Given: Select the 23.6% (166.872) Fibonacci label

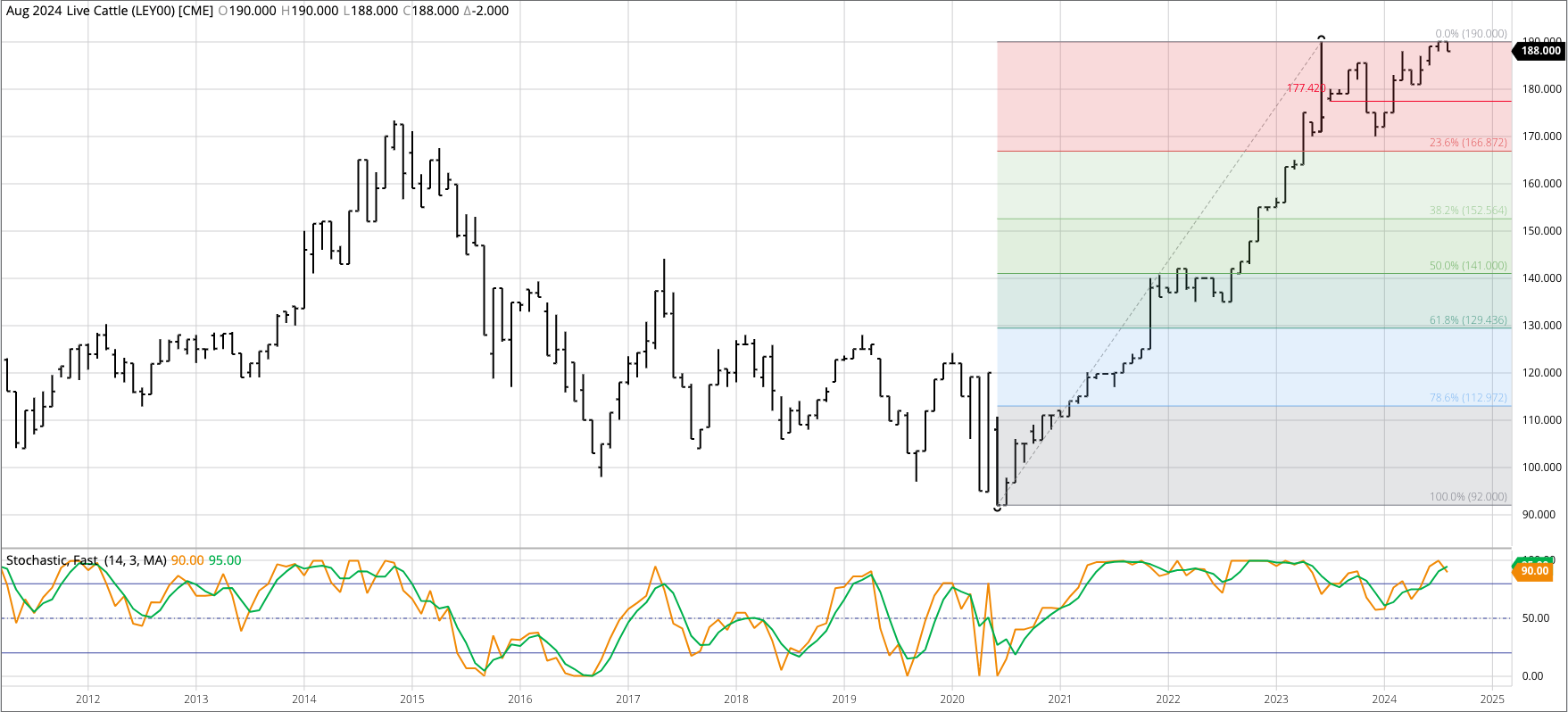Looking at the screenshot, I should tap(1468, 143).
